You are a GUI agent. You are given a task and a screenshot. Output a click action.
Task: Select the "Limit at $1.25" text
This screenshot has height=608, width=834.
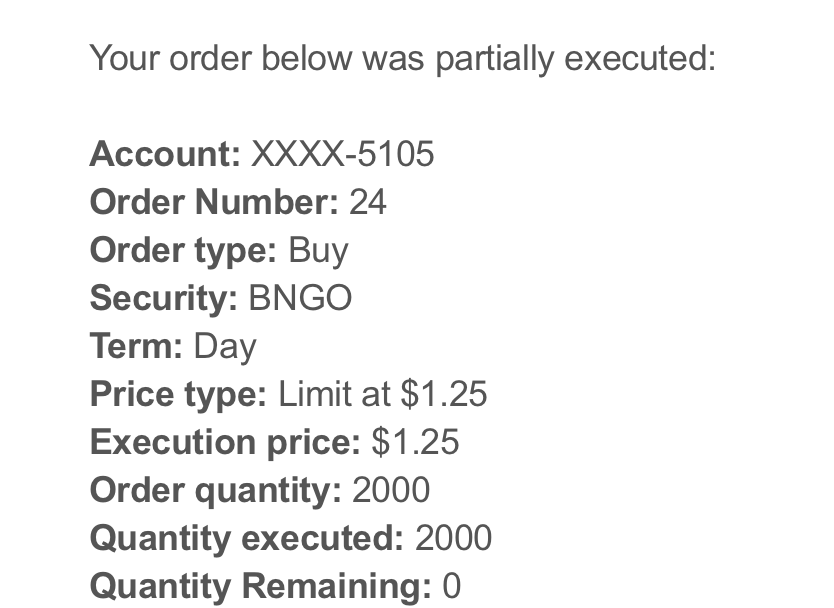382,394
